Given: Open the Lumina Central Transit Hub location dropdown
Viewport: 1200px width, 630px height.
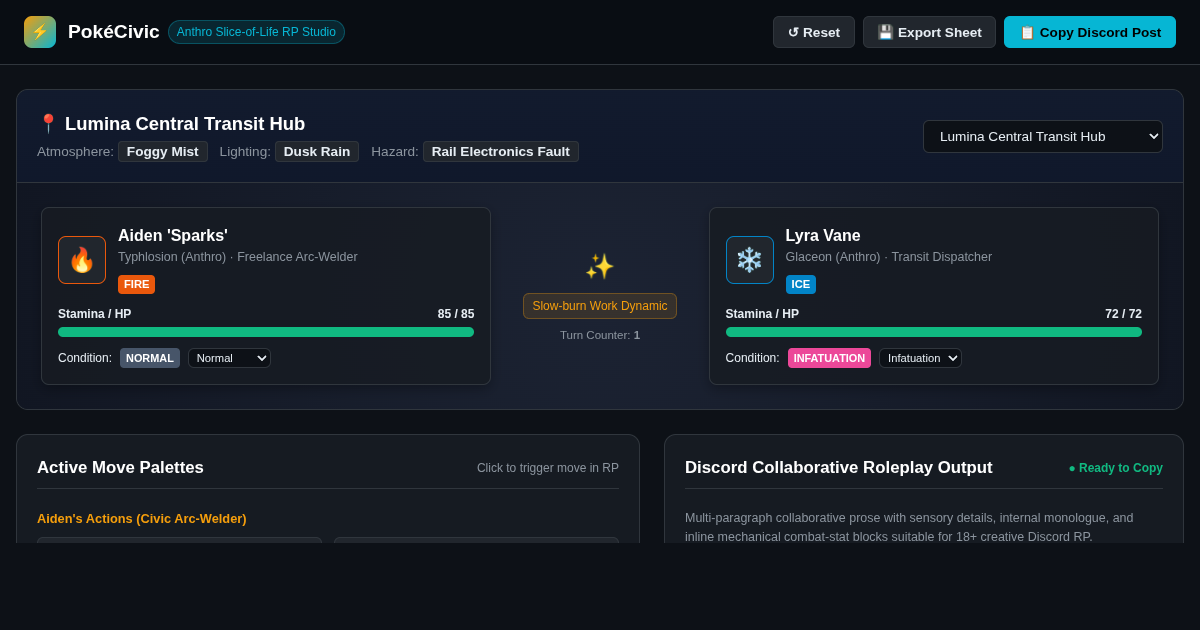Looking at the screenshot, I should coord(1043,136).
